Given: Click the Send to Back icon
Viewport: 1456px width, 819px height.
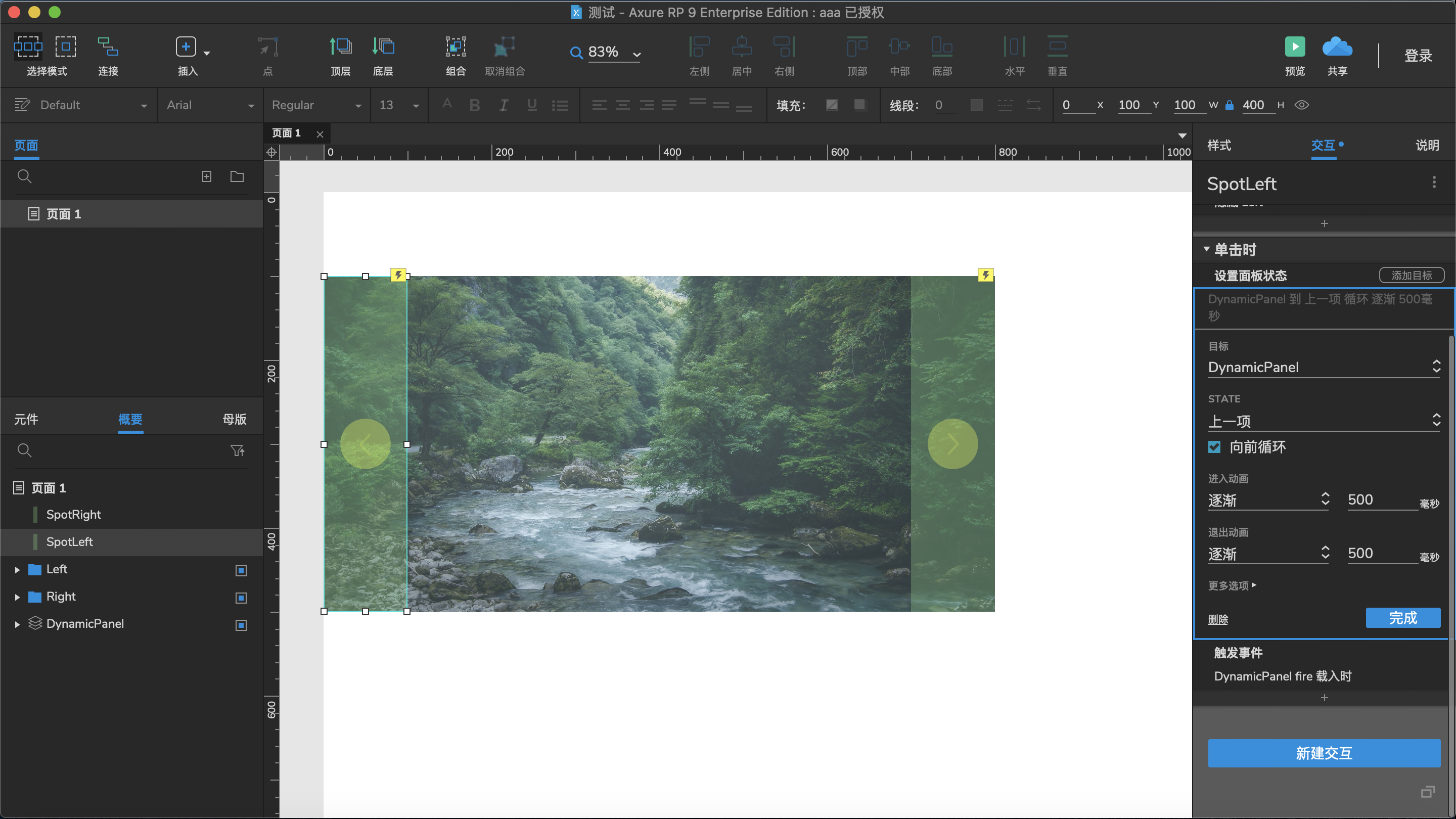Looking at the screenshot, I should (383, 47).
